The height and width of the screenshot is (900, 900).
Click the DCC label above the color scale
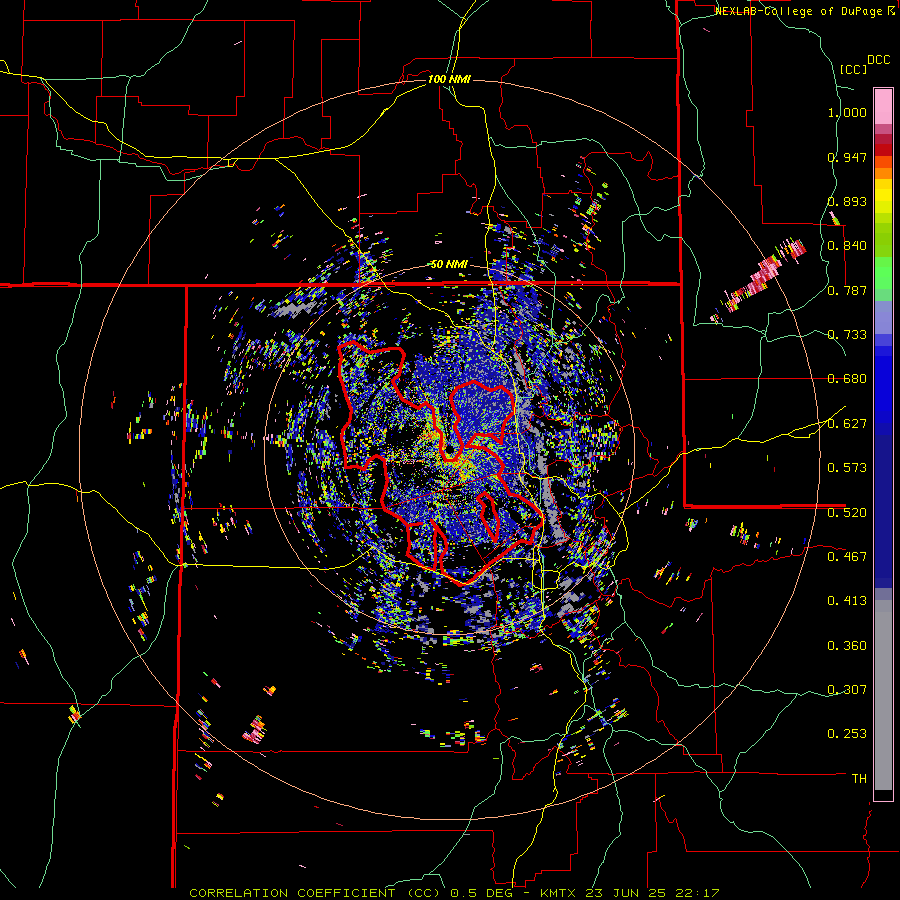tap(878, 60)
